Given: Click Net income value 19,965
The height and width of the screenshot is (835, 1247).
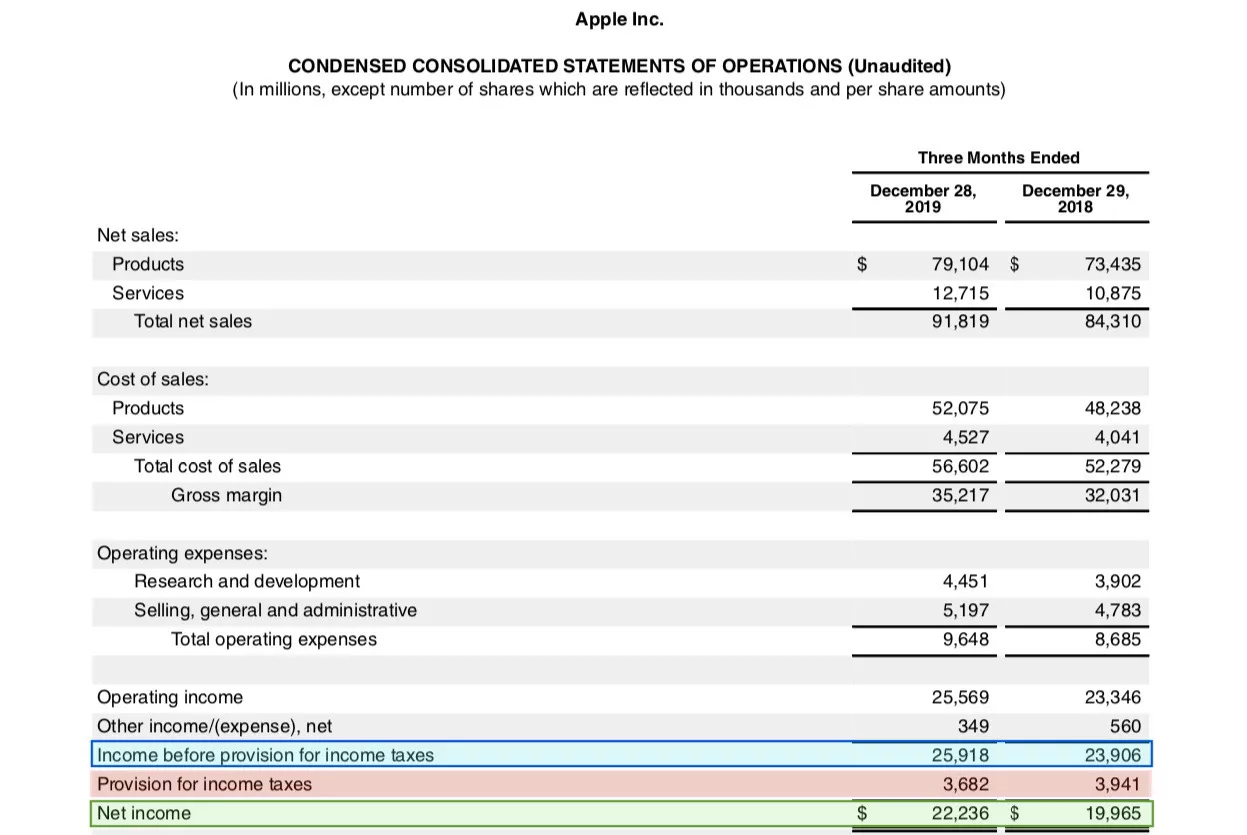Looking at the screenshot, I should (1112, 813).
